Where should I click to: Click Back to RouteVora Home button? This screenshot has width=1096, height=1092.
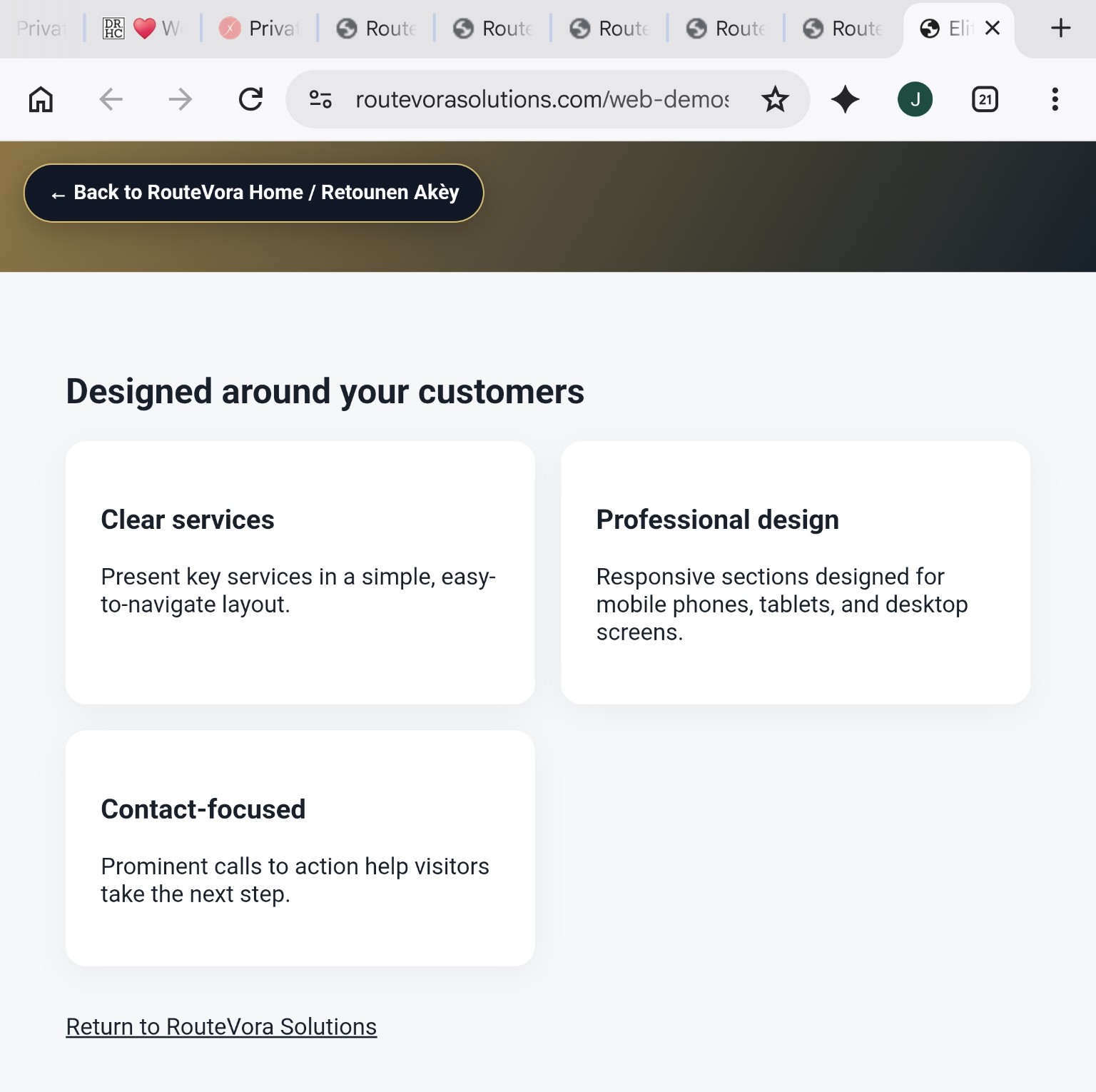tap(254, 193)
